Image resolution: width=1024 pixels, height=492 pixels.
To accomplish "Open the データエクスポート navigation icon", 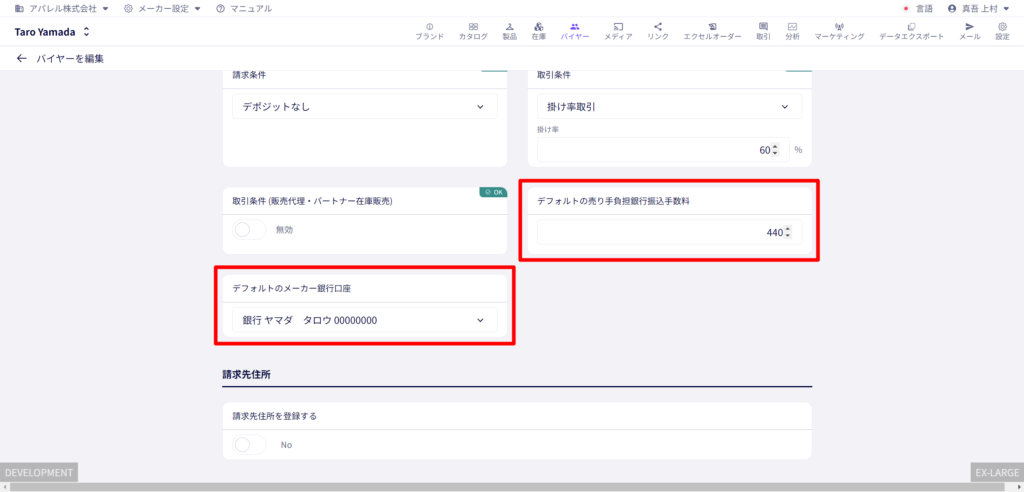I will click(x=911, y=31).
